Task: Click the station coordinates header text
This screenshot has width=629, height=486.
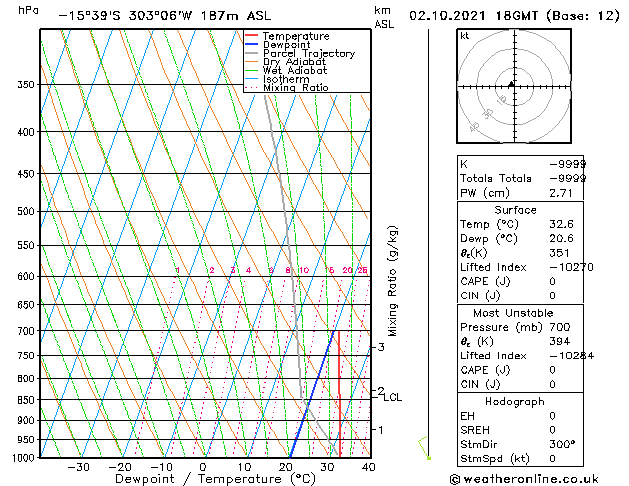Action: pyautogui.click(x=164, y=16)
